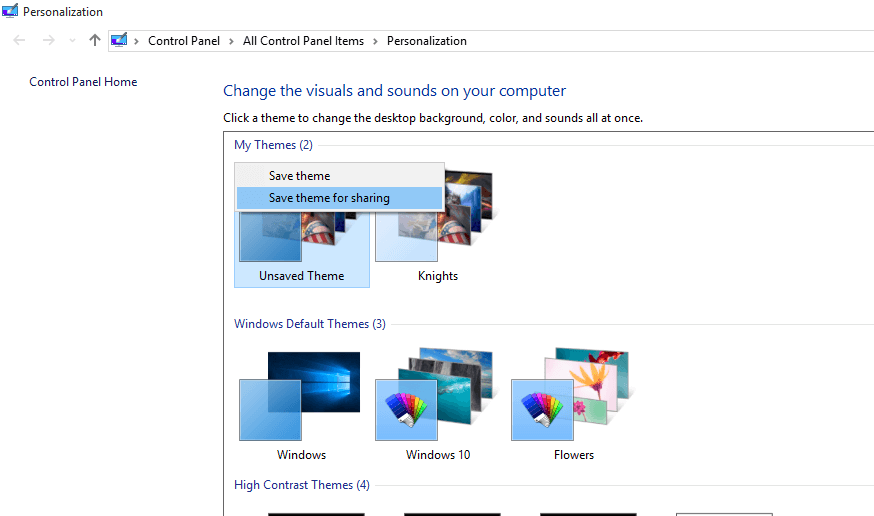The image size is (874, 516).
Task: Click the Unsaved Theme label text
Action: pyautogui.click(x=302, y=276)
